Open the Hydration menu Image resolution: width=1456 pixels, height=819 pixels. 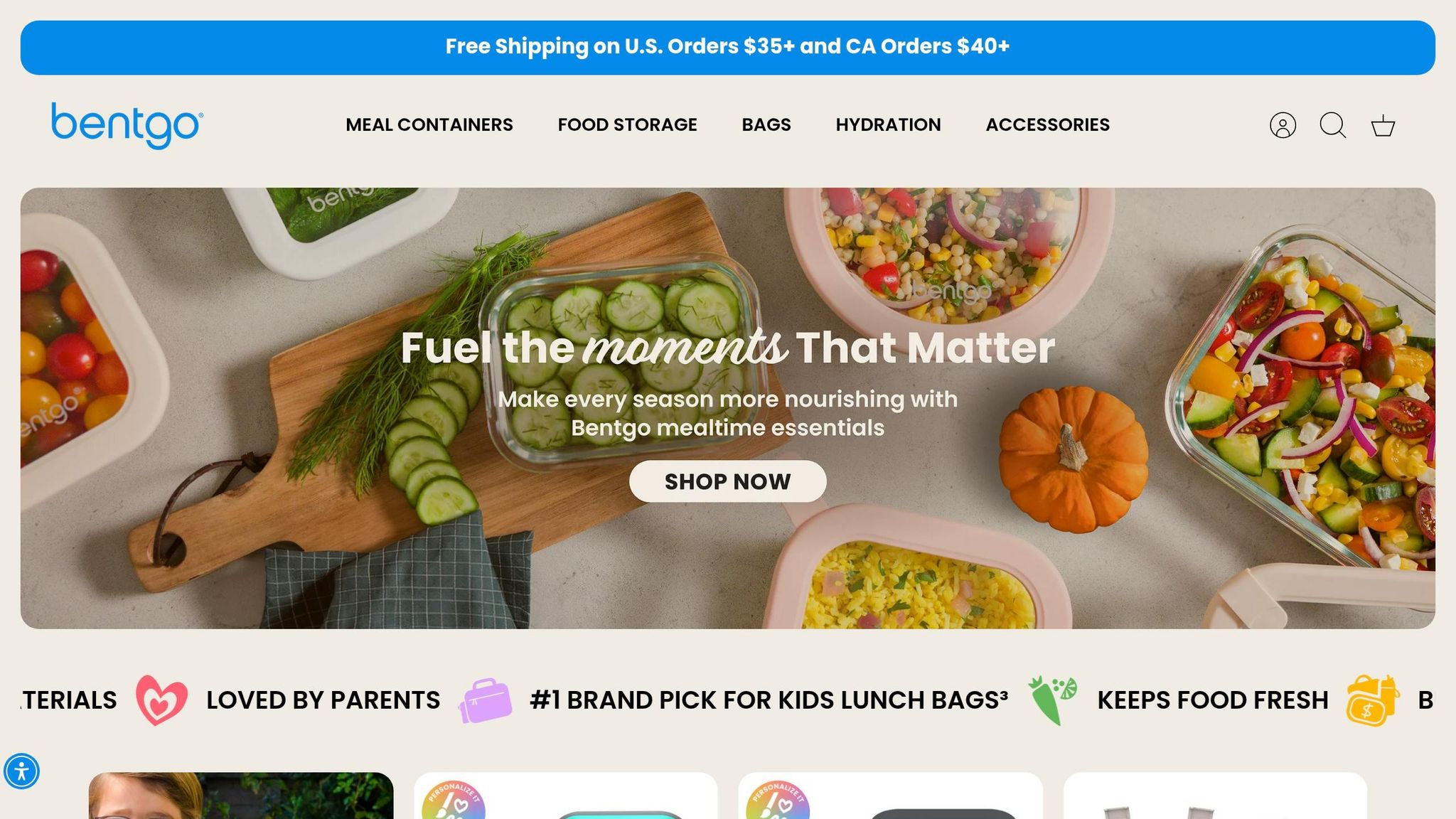888,124
